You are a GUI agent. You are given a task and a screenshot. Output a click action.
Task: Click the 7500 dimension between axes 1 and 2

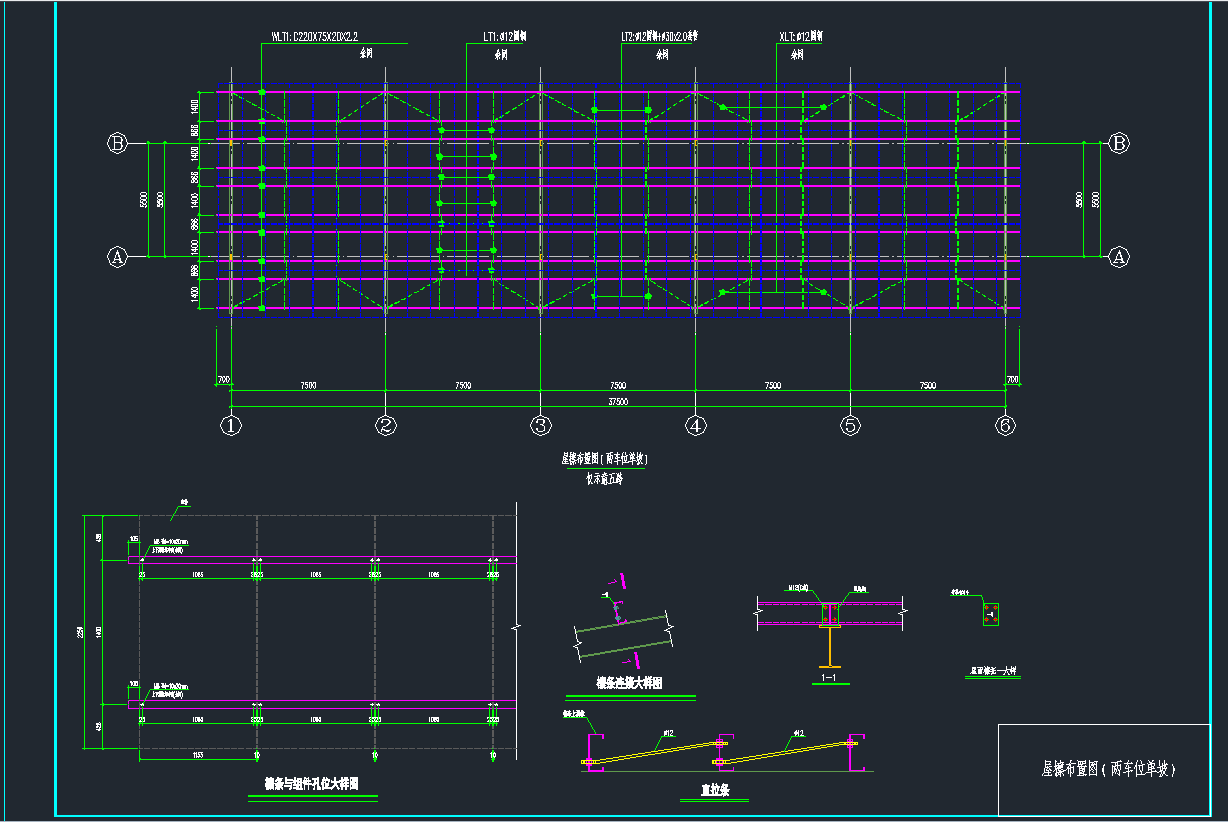coord(308,385)
